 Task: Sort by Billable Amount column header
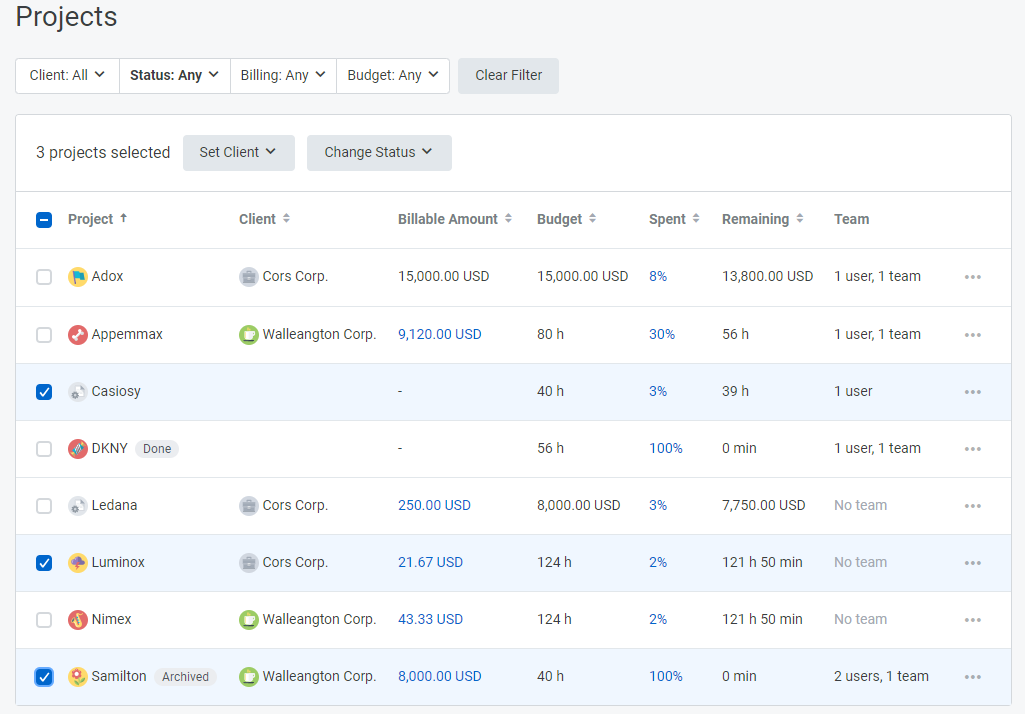coord(455,219)
